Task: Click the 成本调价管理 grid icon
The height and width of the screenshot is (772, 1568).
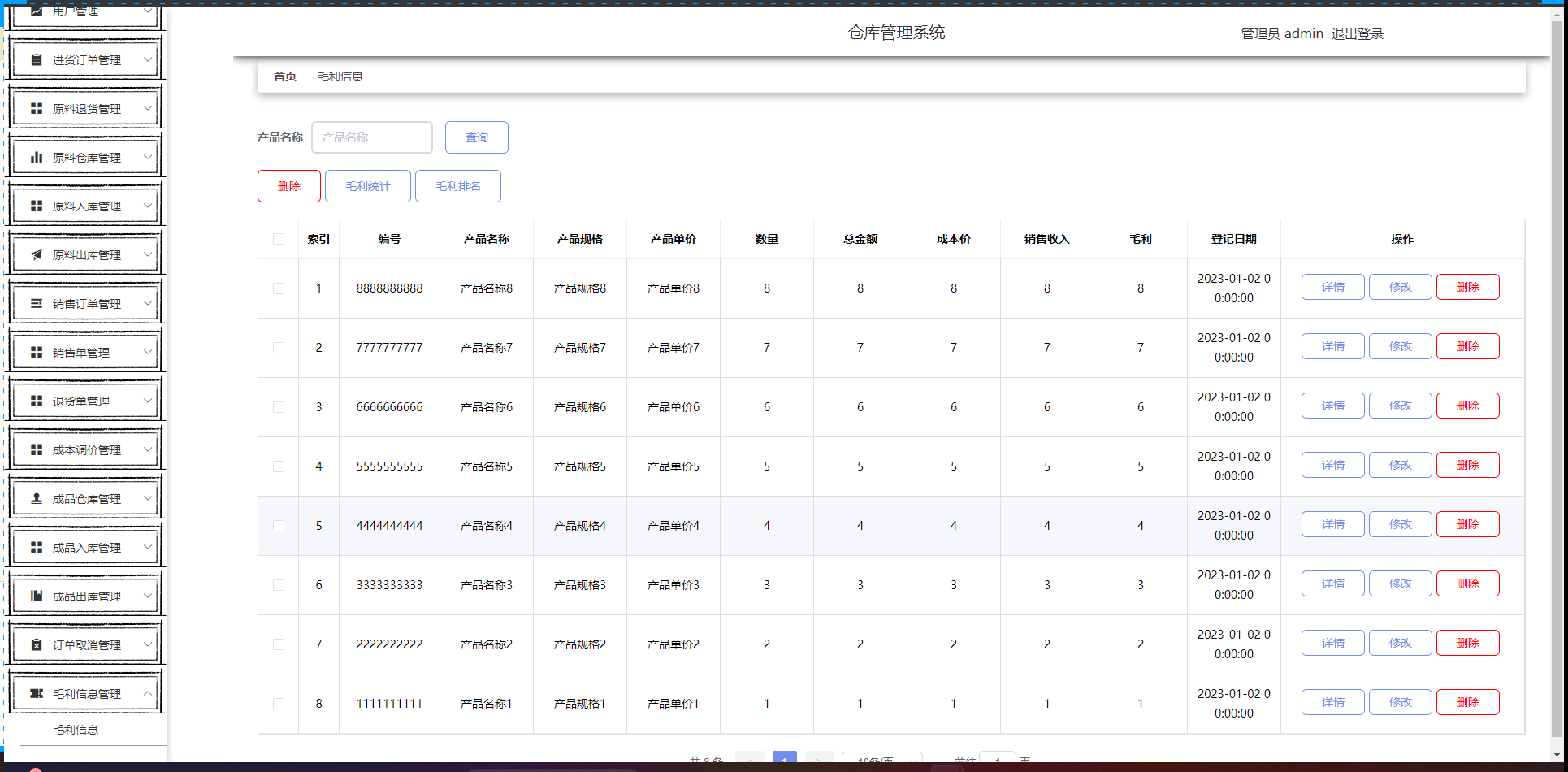Action: [37, 450]
